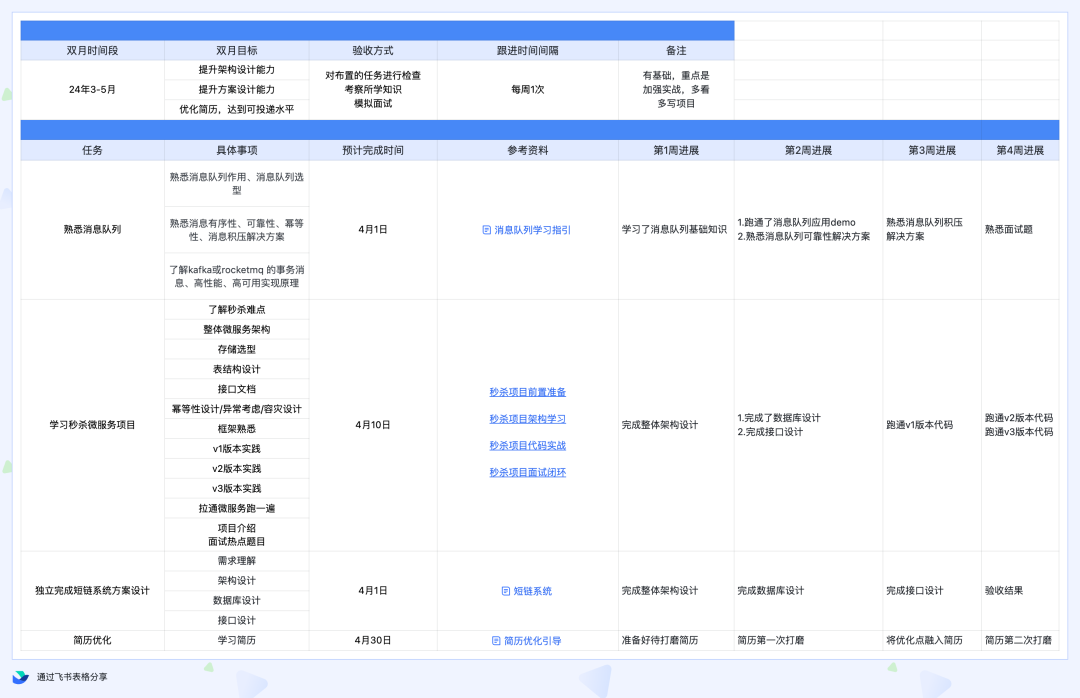The image size is (1080, 698).
Task: Select the 简历第一次打磨 cell
Action: coord(809,640)
